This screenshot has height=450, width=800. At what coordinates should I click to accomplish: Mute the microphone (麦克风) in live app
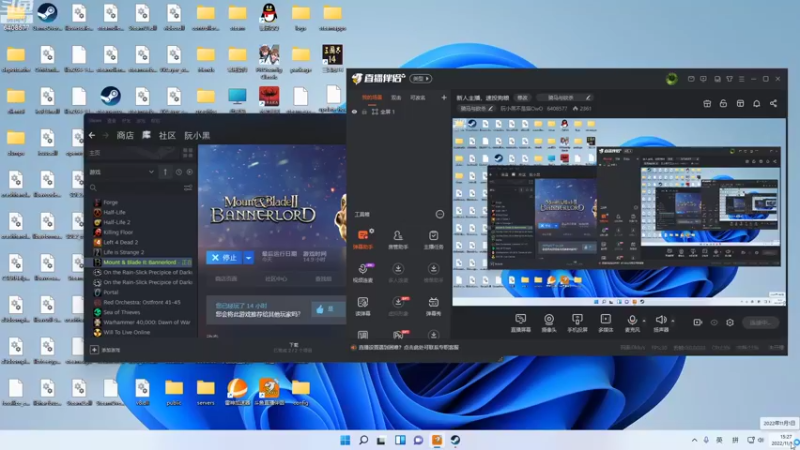click(632, 322)
